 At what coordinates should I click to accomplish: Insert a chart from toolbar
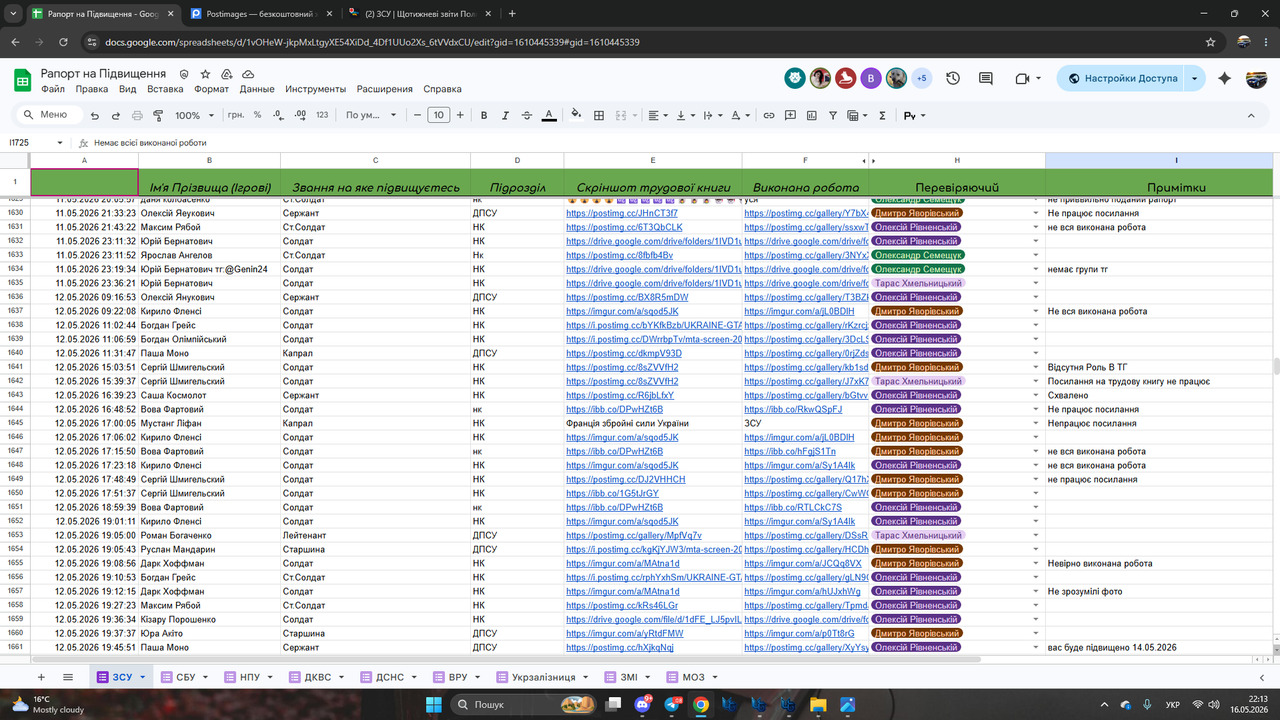pos(813,115)
